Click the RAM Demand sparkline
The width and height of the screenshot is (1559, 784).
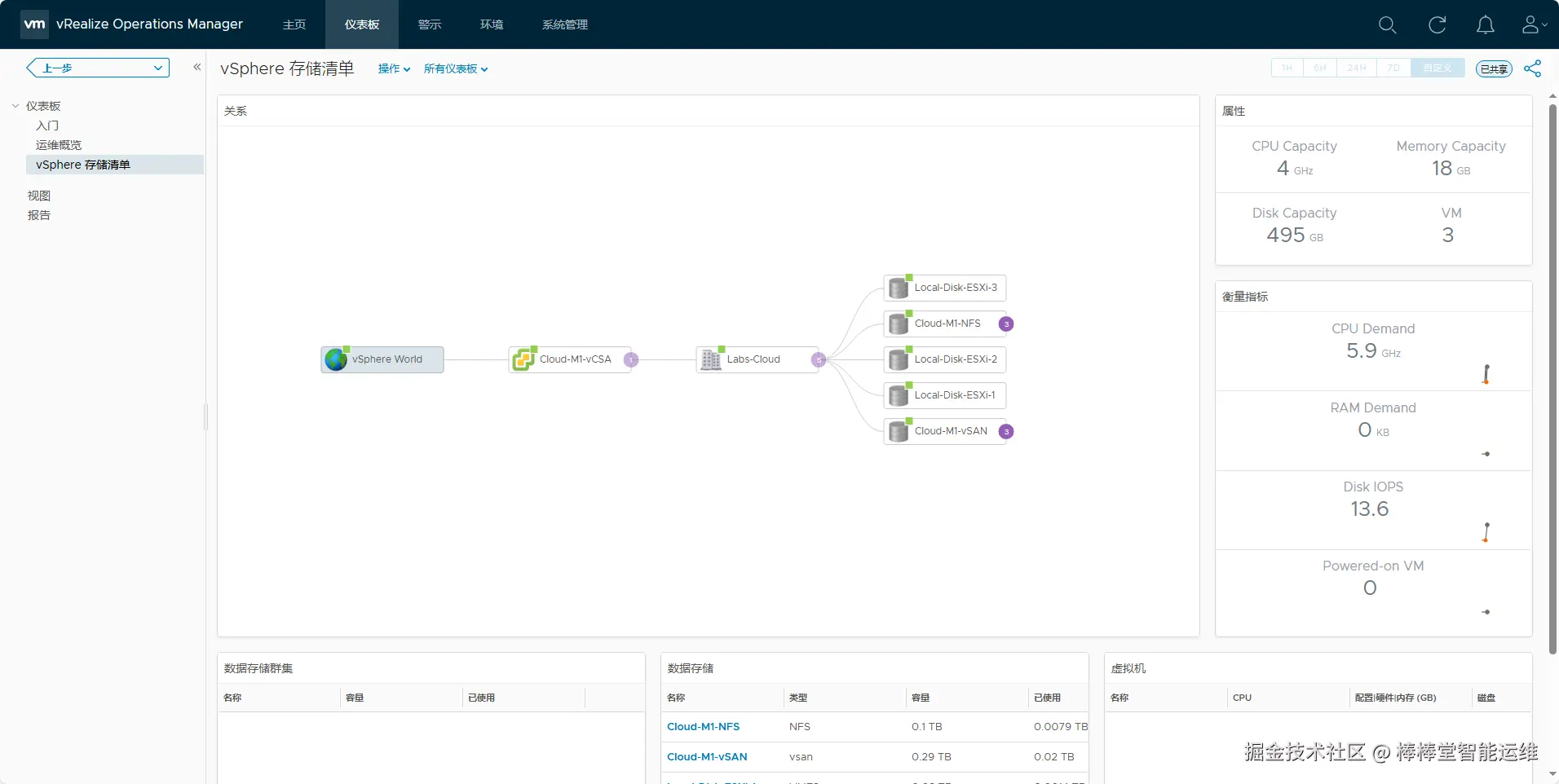coord(1486,454)
